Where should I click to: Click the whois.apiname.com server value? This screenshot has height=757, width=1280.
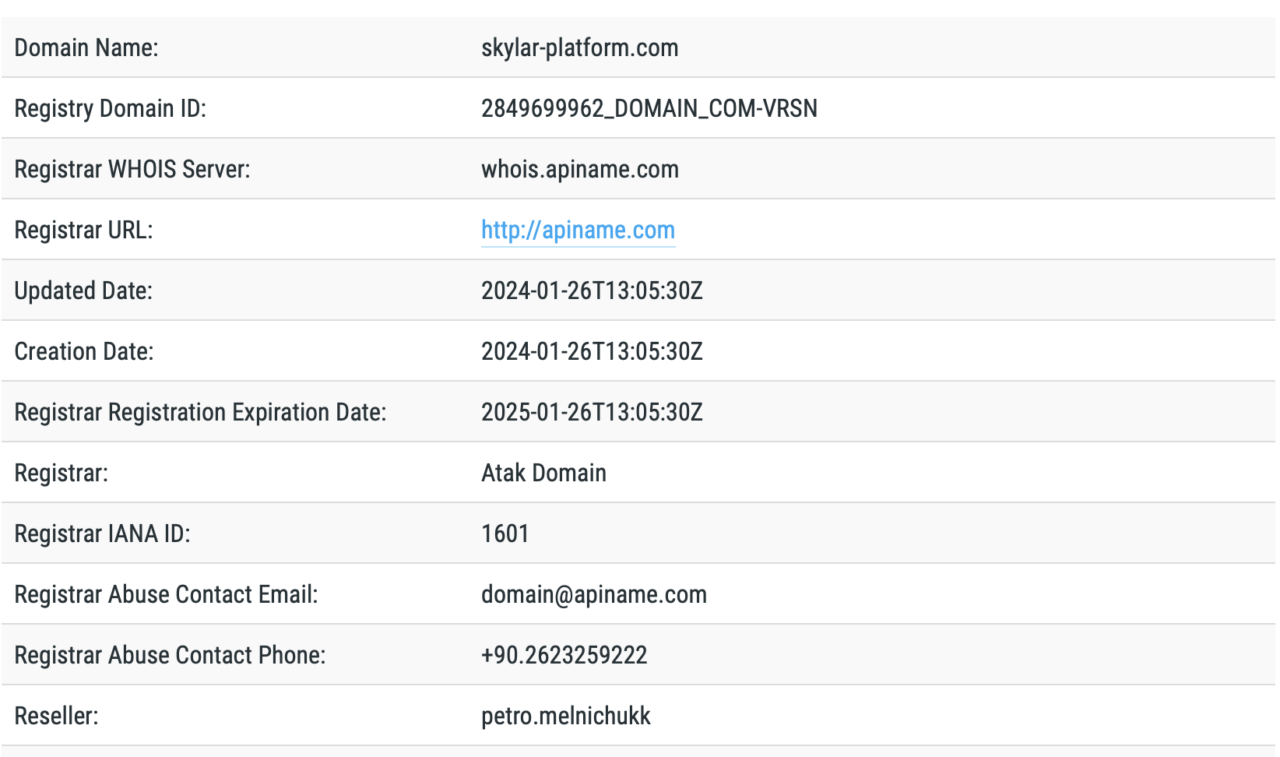pyautogui.click(x=580, y=170)
